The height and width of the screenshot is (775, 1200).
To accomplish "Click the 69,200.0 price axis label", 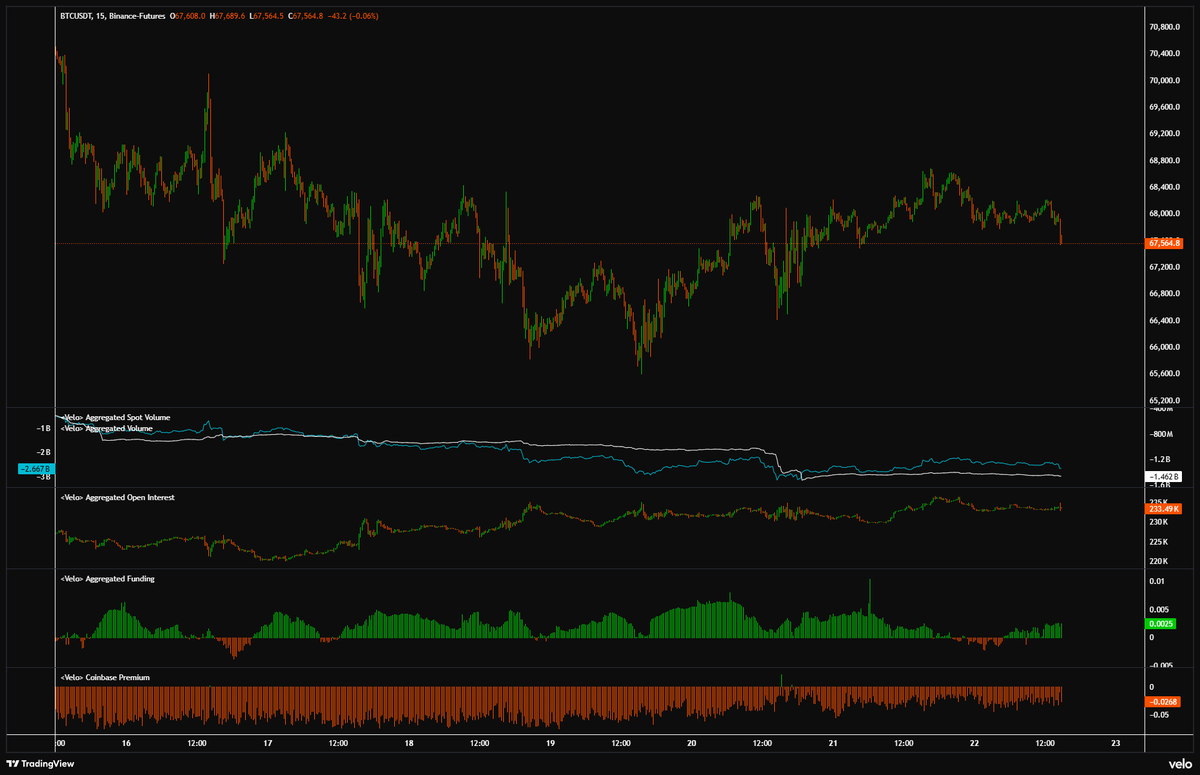I will [x=1165, y=134].
